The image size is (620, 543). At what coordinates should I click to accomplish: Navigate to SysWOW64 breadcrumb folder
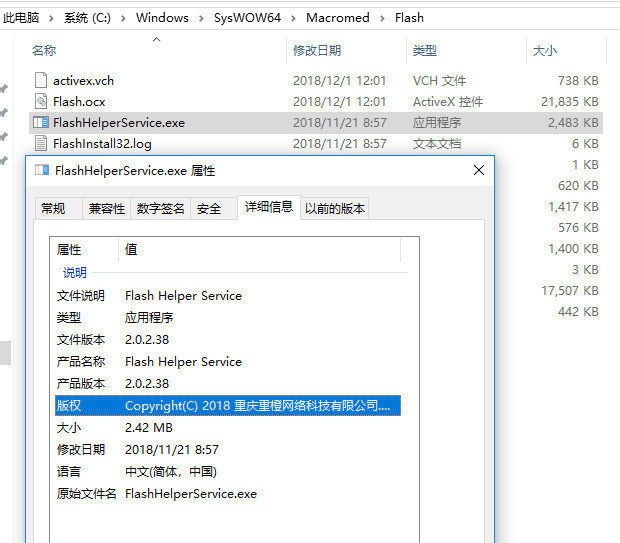[x=247, y=18]
